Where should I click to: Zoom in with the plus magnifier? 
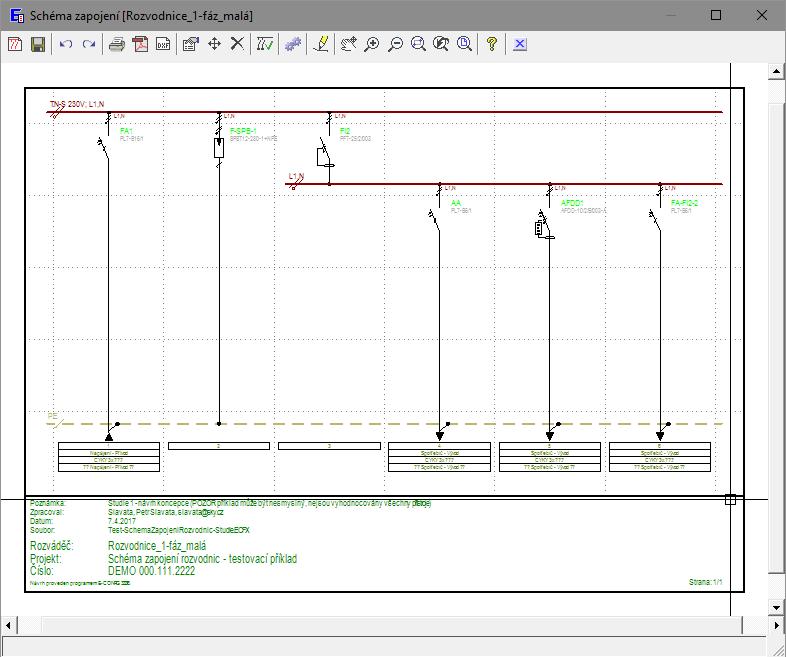coord(371,44)
